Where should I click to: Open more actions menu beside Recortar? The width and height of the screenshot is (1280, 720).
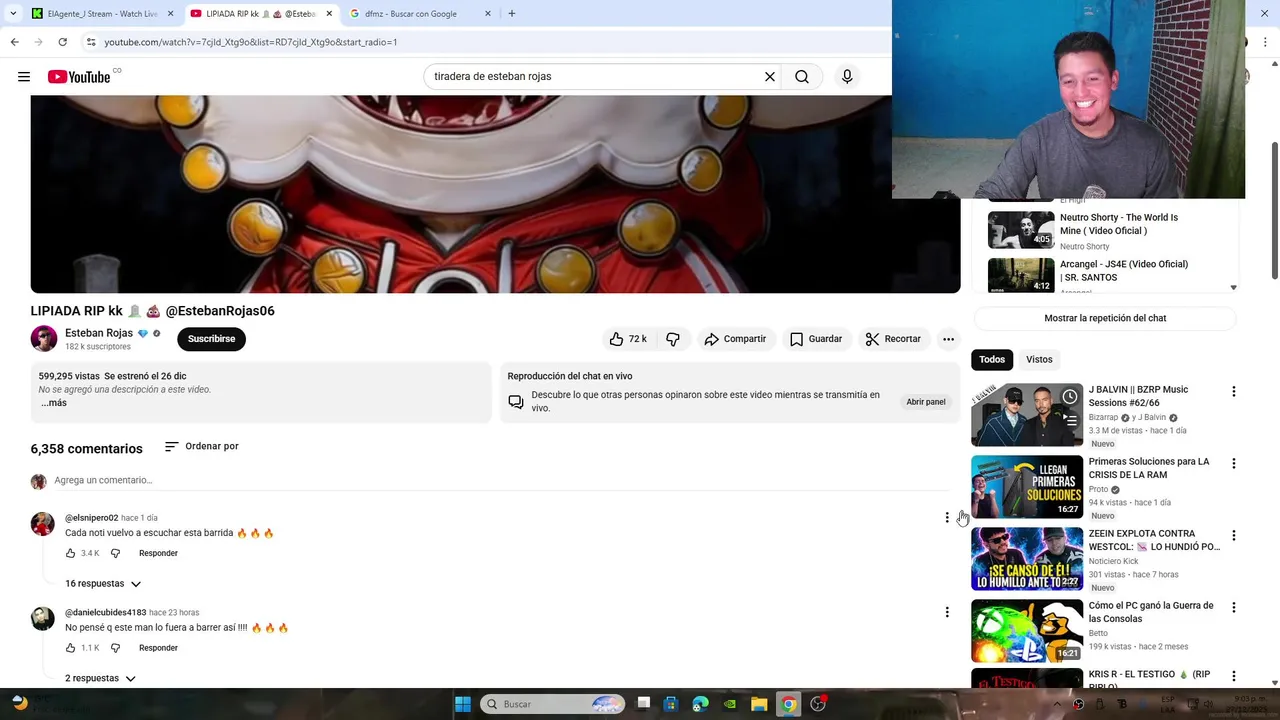[x=948, y=339]
